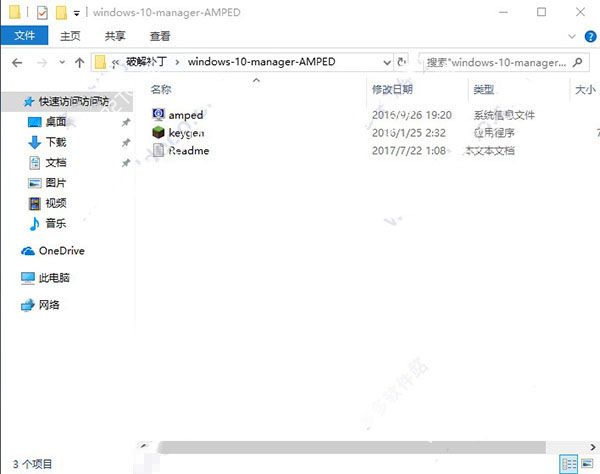Open address bar history dropdown
This screenshot has width=600, height=474.
pyautogui.click(x=387, y=62)
